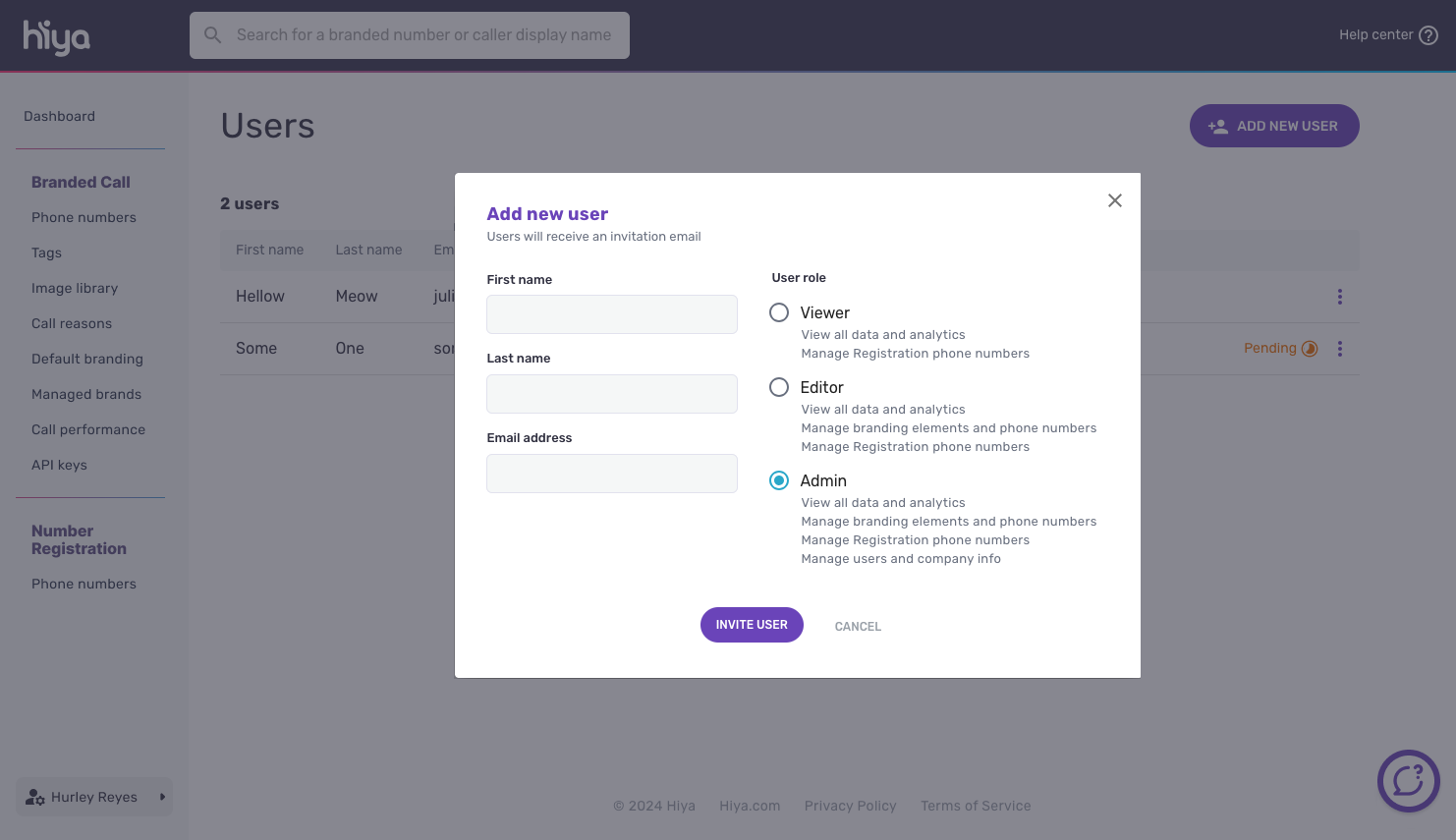Close the Add new user dialog
Screen dimensions: 1456x840
pyautogui.click(x=1114, y=200)
